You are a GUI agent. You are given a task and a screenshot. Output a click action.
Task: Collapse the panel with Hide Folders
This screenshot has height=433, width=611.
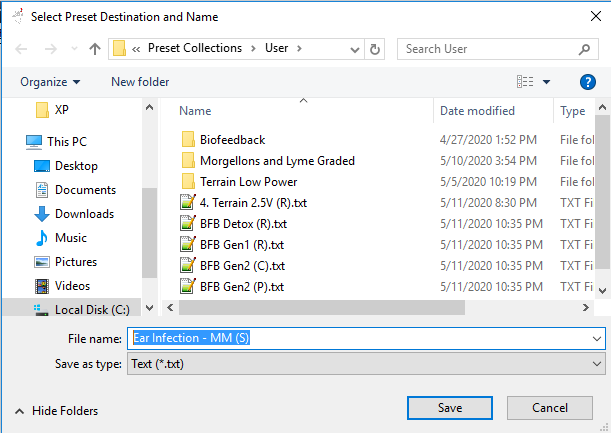(56, 410)
